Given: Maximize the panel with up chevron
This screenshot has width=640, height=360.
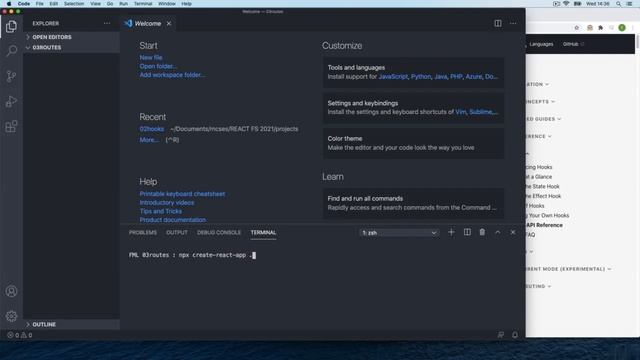Looking at the screenshot, I should (498, 232).
